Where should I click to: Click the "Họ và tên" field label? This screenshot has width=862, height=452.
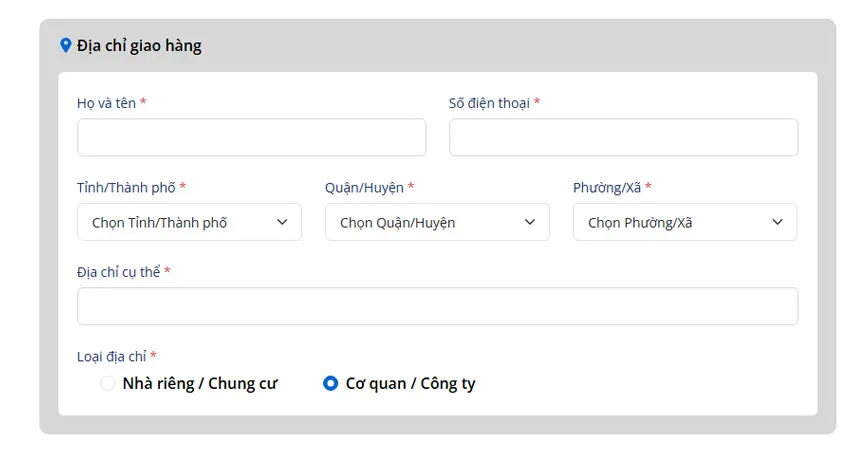coord(106,103)
